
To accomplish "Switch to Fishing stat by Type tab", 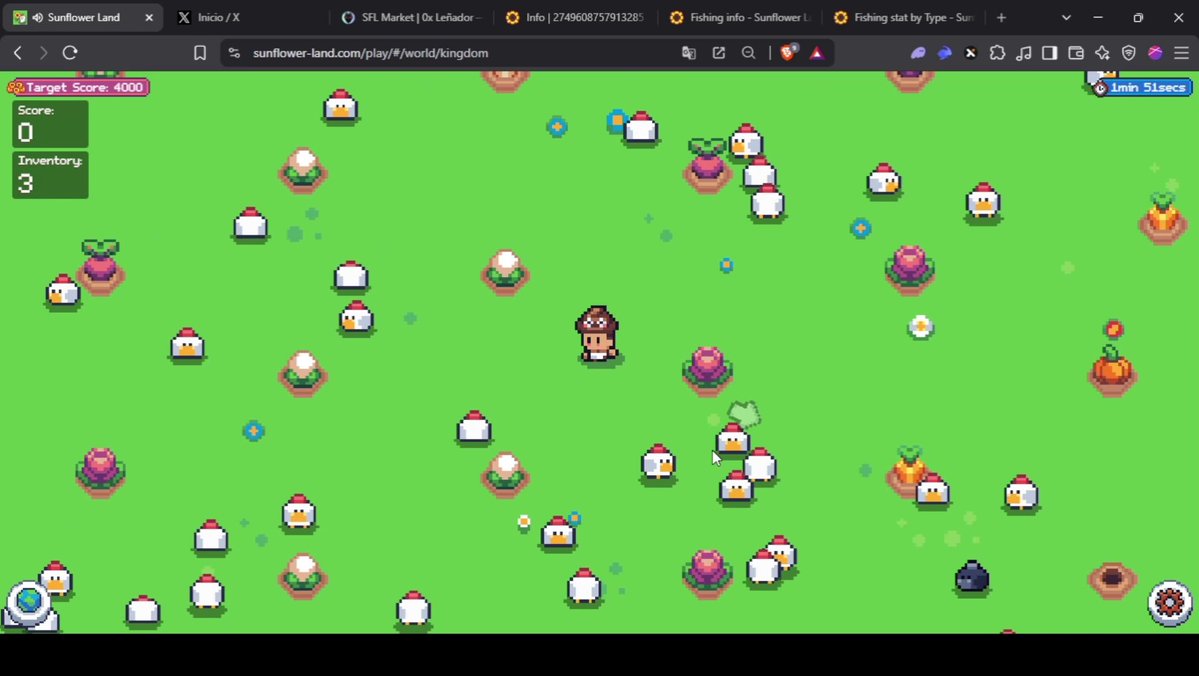I will [x=905, y=17].
